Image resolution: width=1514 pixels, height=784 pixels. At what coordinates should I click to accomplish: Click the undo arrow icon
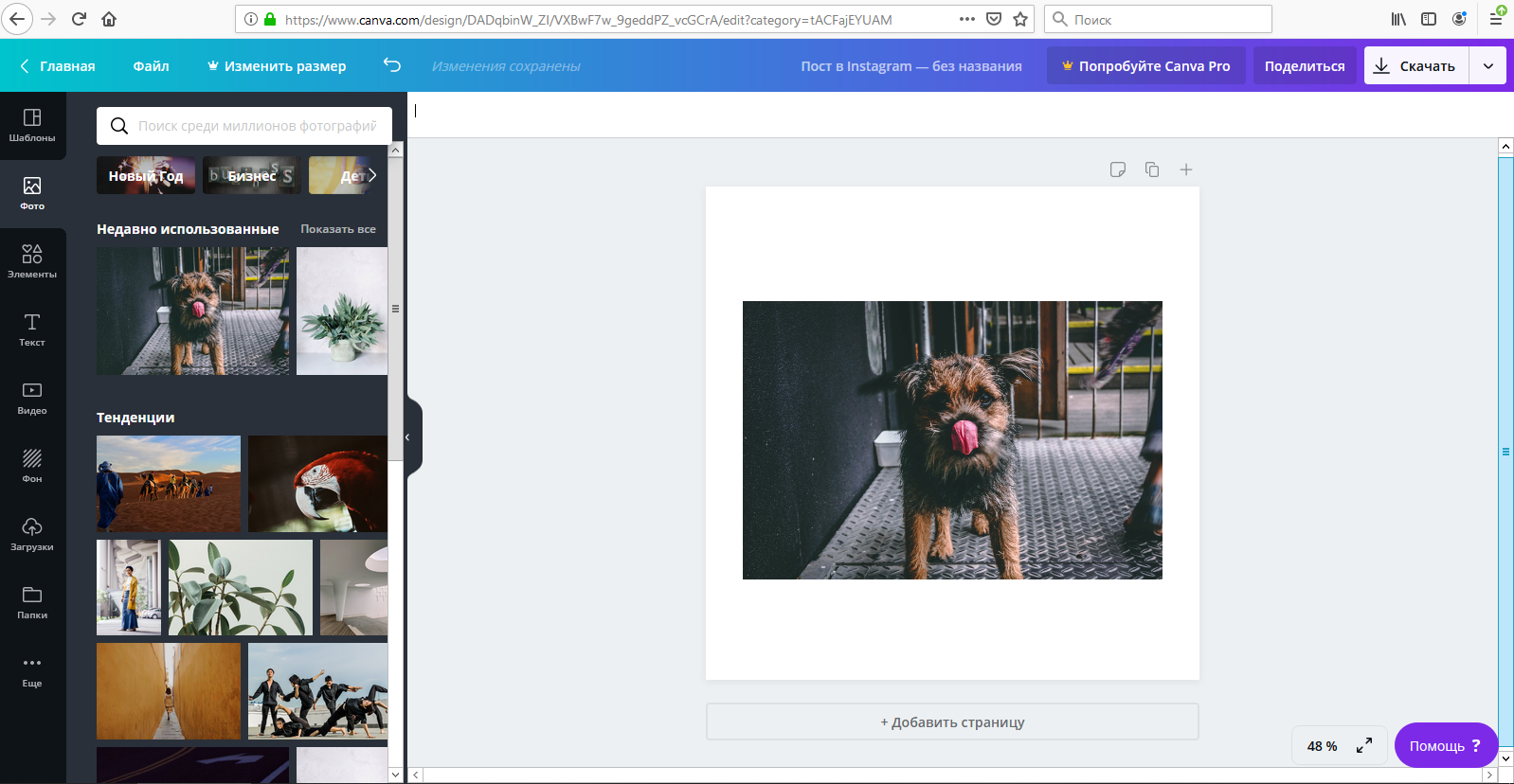[392, 65]
